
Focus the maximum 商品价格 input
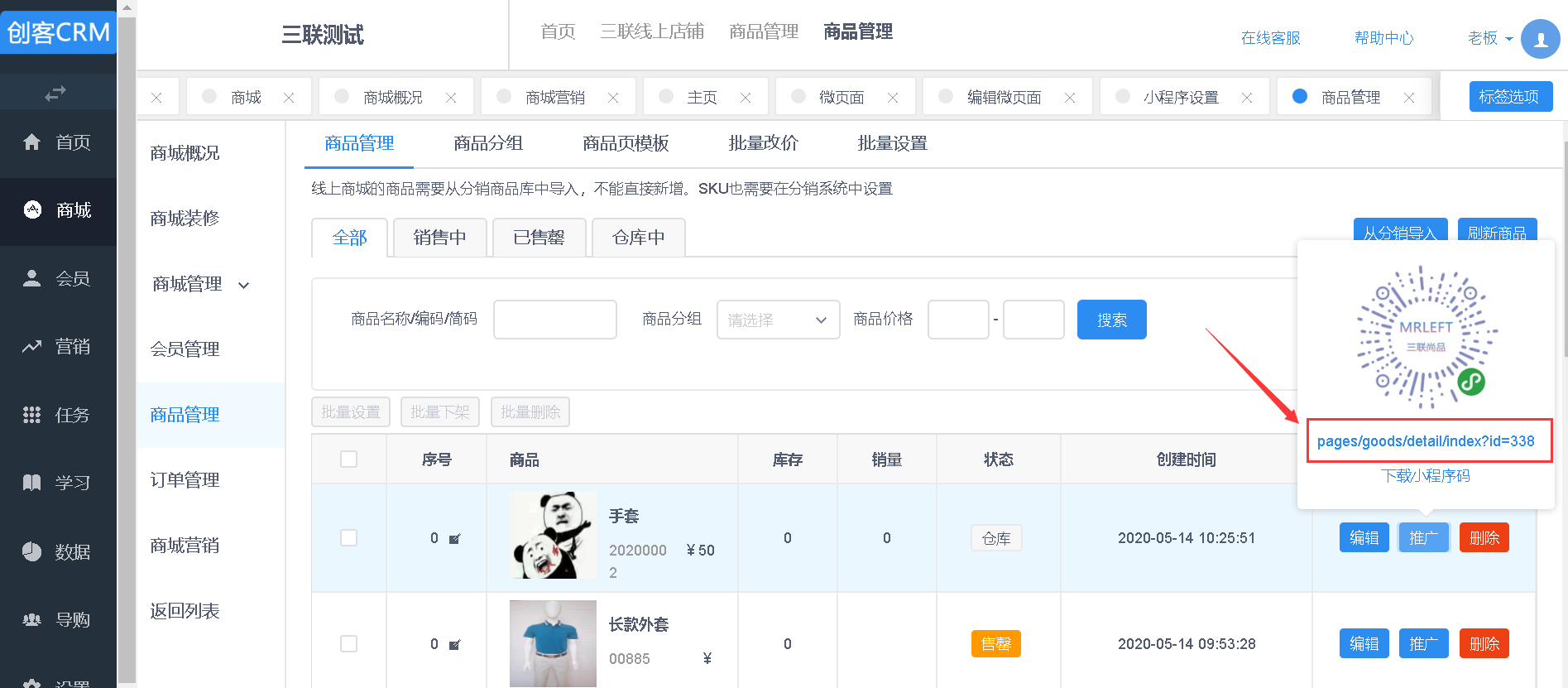click(x=1033, y=320)
